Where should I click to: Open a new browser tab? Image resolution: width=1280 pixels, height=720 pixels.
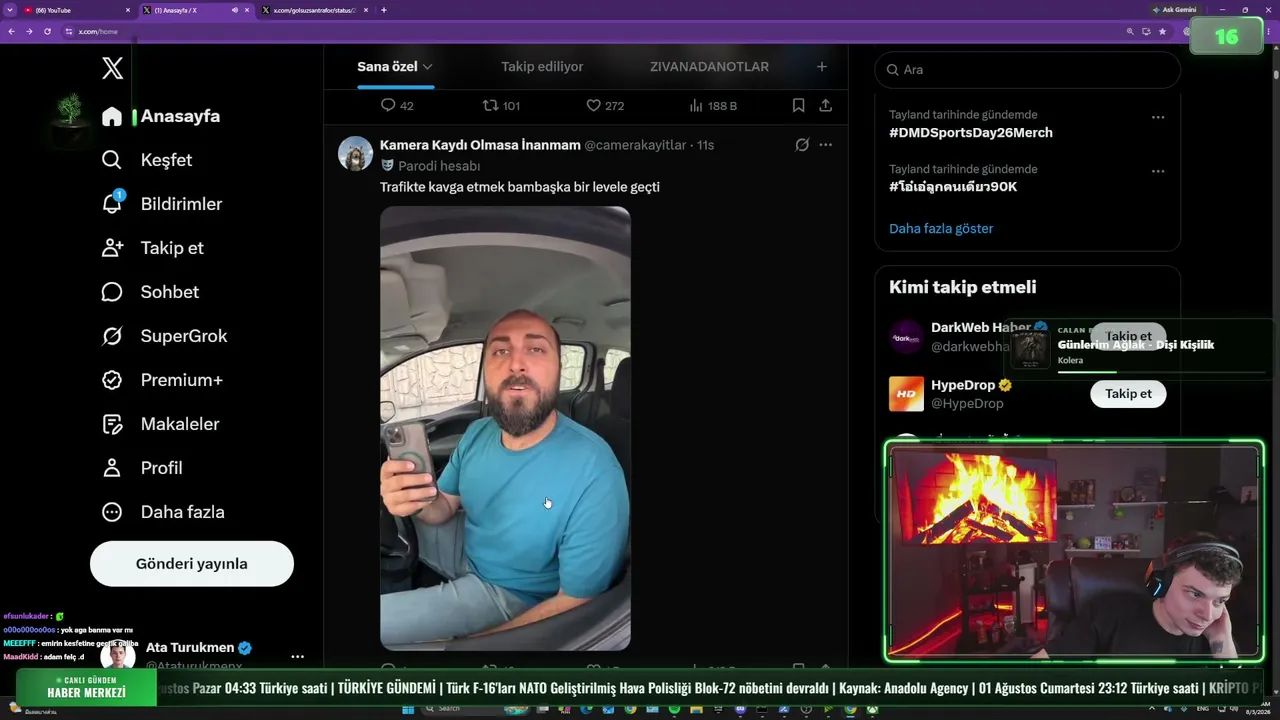384,10
